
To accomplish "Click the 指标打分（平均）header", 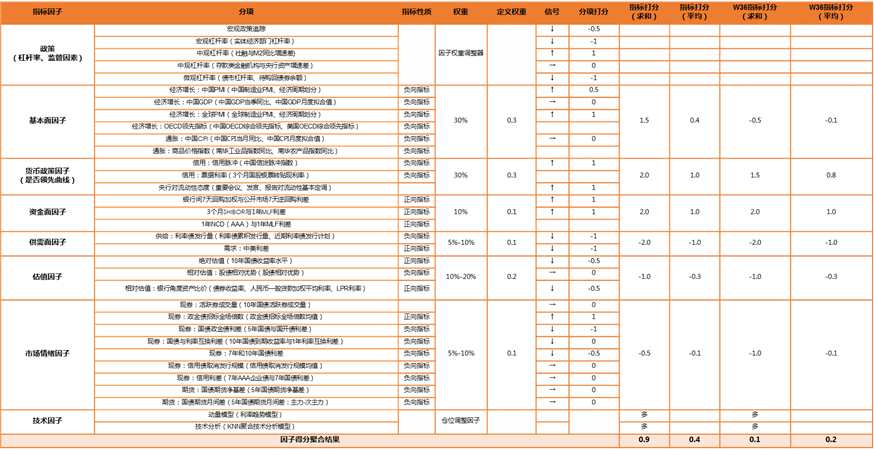I will [x=694, y=12].
